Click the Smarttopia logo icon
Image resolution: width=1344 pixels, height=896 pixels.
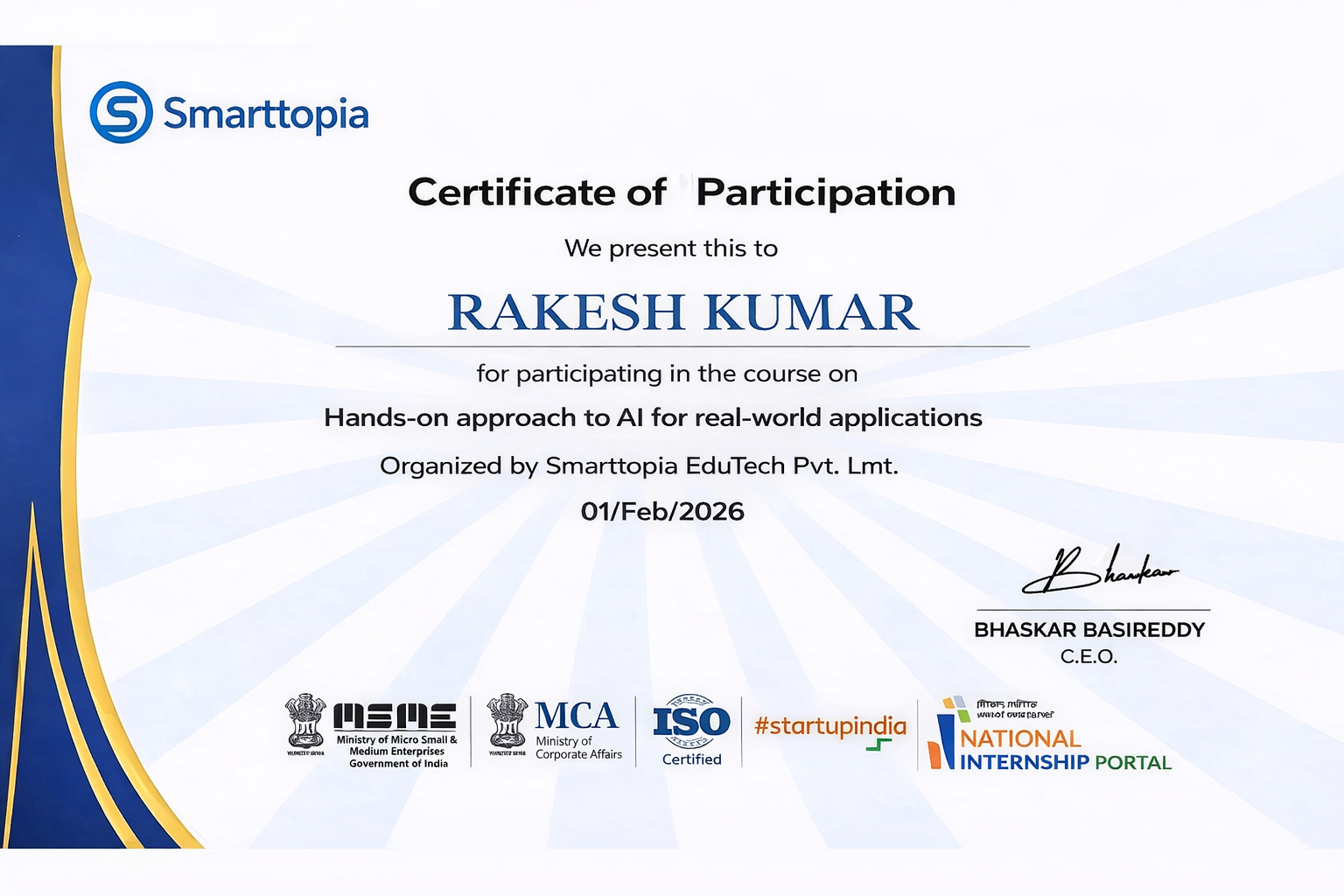tap(122, 112)
